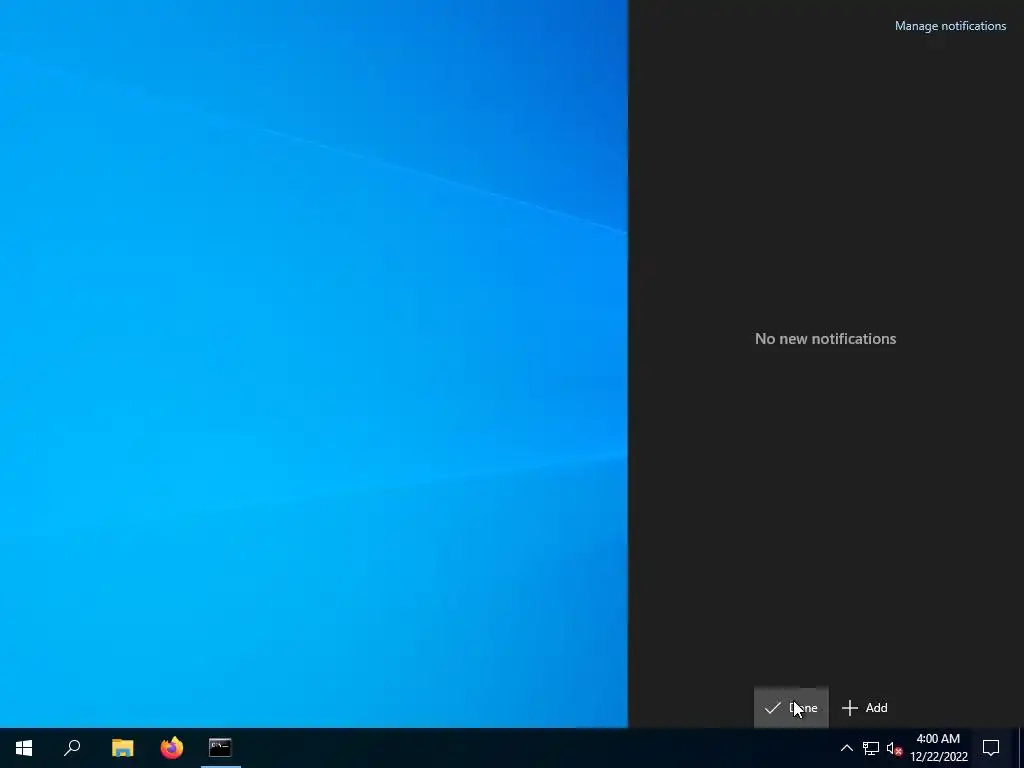
Task: Open Firefox from the taskbar
Action: tap(172, 748)
